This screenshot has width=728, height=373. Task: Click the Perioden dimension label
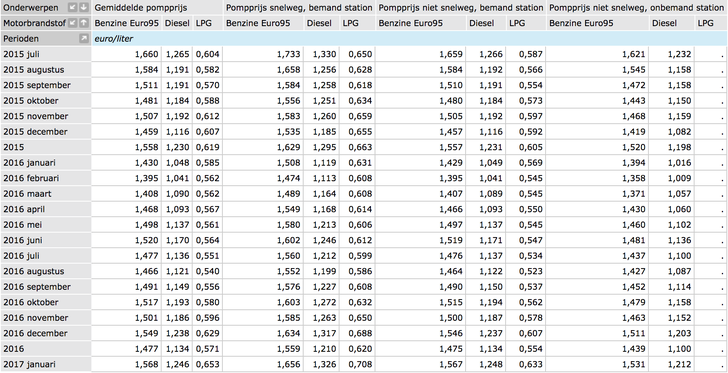[x=21, y=39]
